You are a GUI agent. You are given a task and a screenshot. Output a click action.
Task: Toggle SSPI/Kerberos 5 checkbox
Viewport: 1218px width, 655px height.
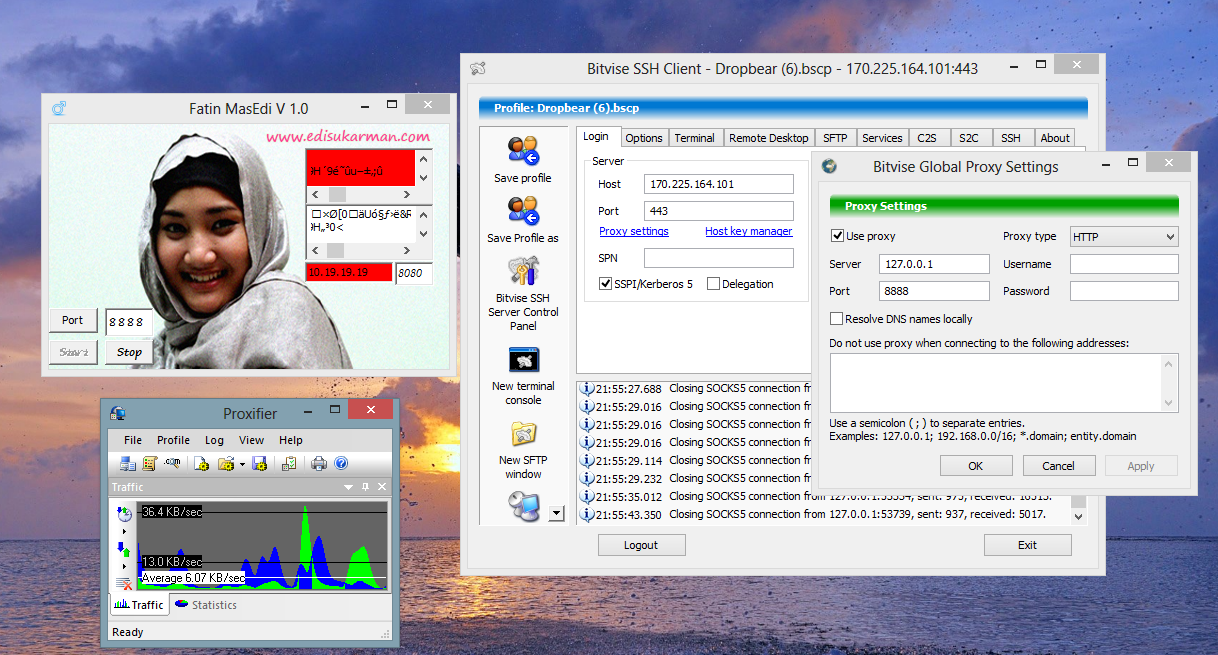pyautogui.click(x=605, y=284)
